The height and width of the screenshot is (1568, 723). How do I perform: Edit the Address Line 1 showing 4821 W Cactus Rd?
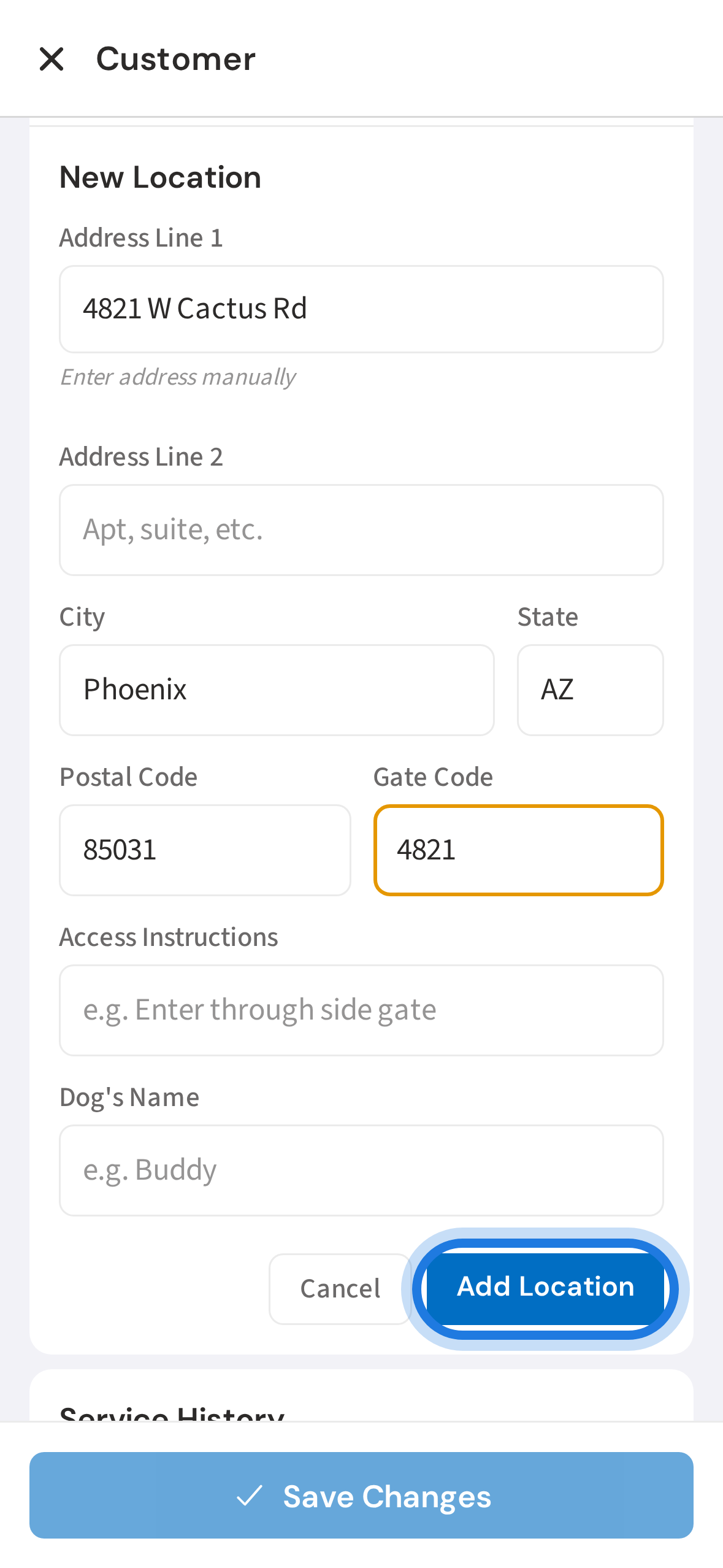pos(361,309)
